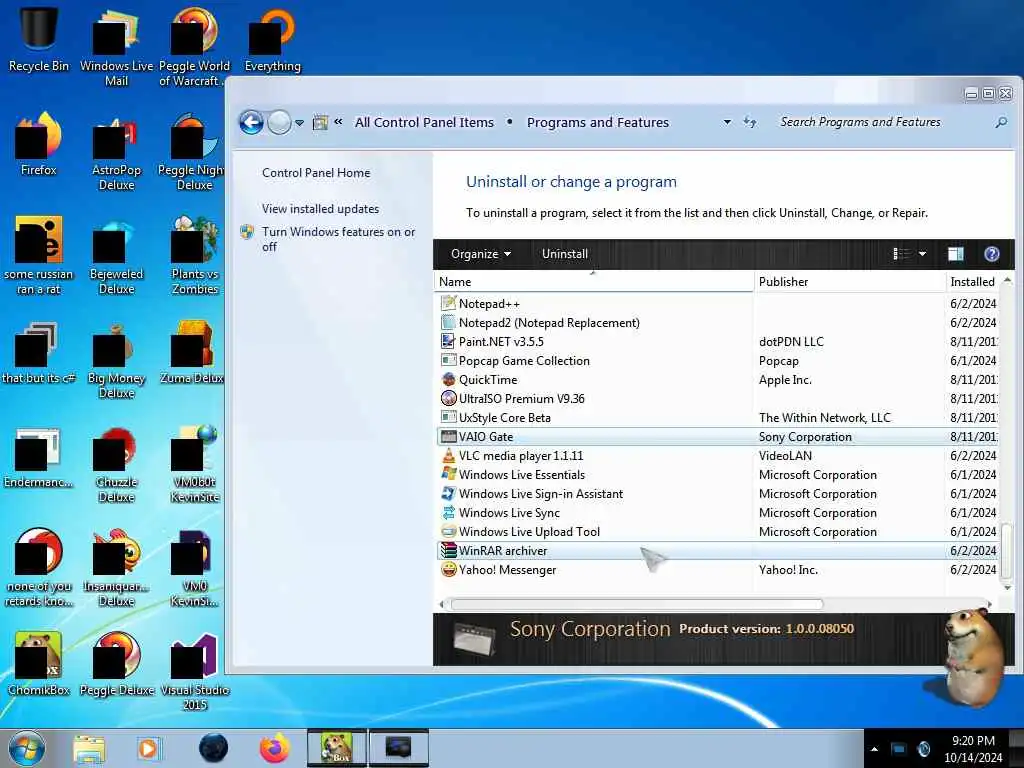The width and height of the screenshot is (1024, 768).
Task: Launch Everything desktop shortcut
Action: [272, 39]
